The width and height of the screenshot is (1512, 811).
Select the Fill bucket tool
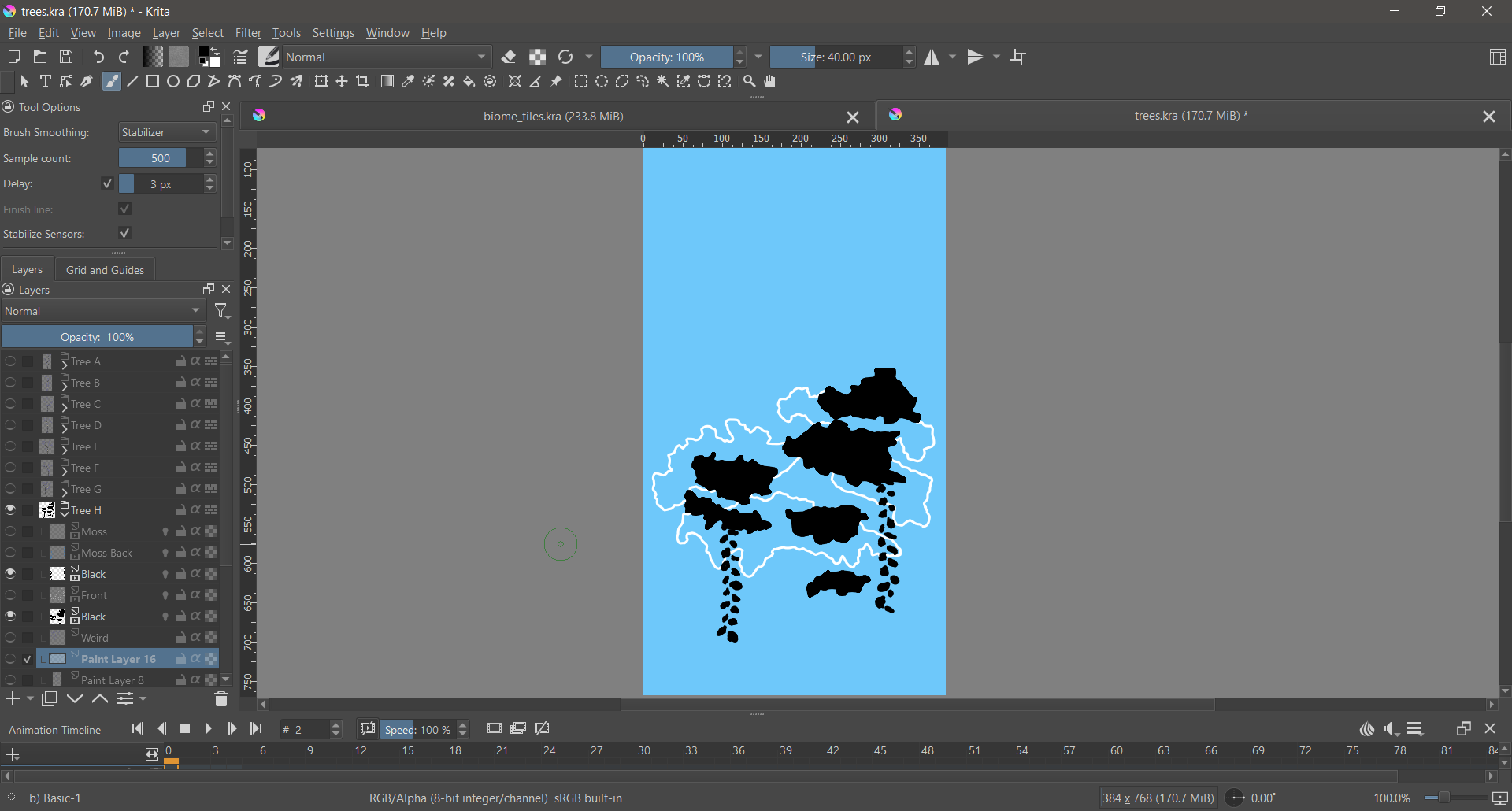[469, 82]
